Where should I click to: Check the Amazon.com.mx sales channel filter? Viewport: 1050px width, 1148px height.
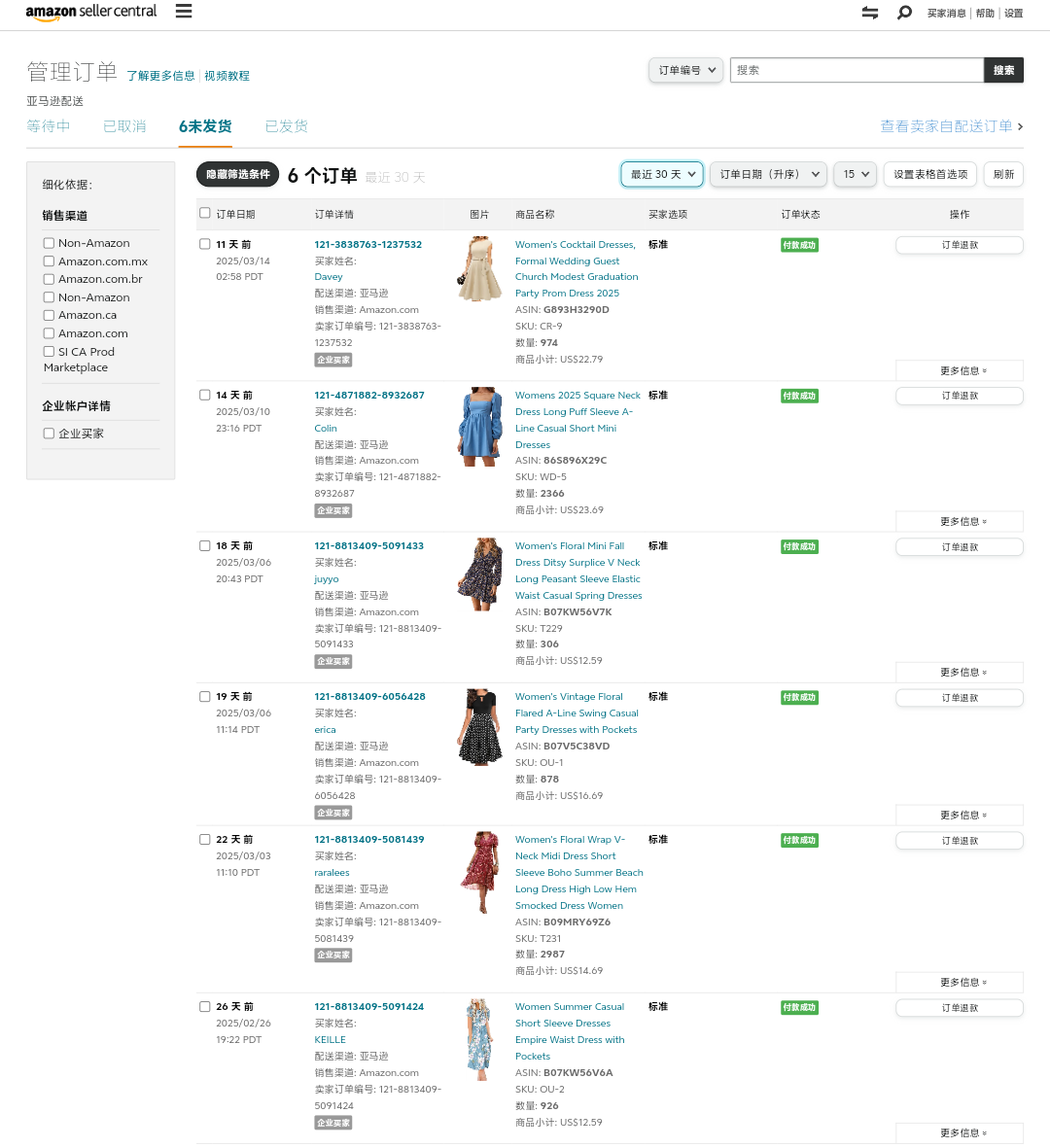[49, 261]
